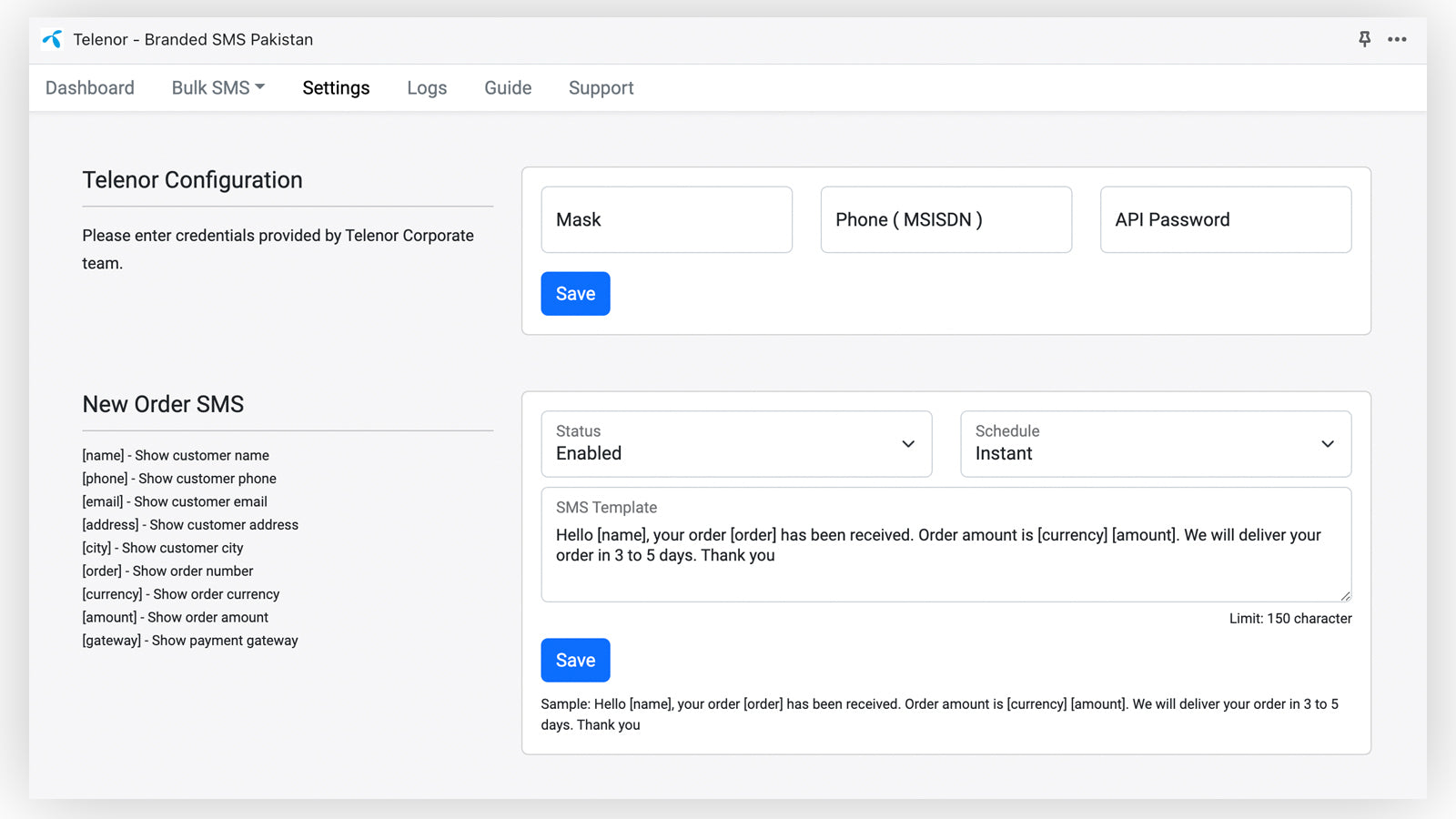Open the Guide tab
1456x819 pixels.
508,88
